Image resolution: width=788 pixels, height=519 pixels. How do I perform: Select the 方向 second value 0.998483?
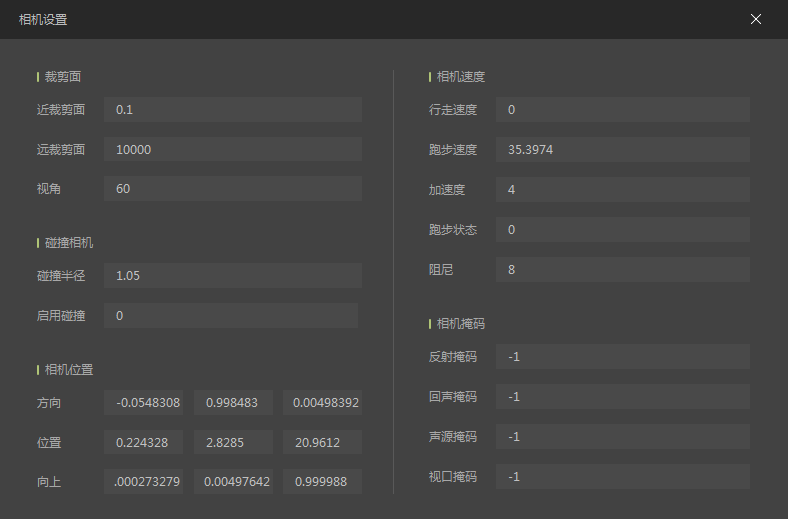(233, 402)
